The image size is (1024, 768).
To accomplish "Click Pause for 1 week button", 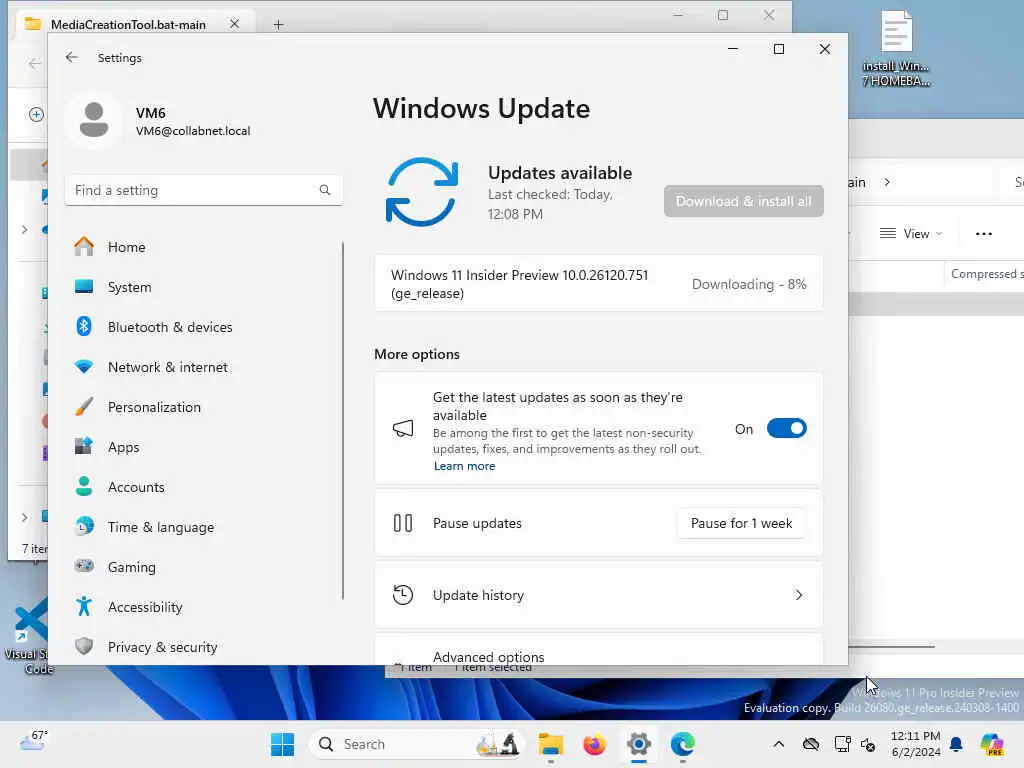I will 741,523.
